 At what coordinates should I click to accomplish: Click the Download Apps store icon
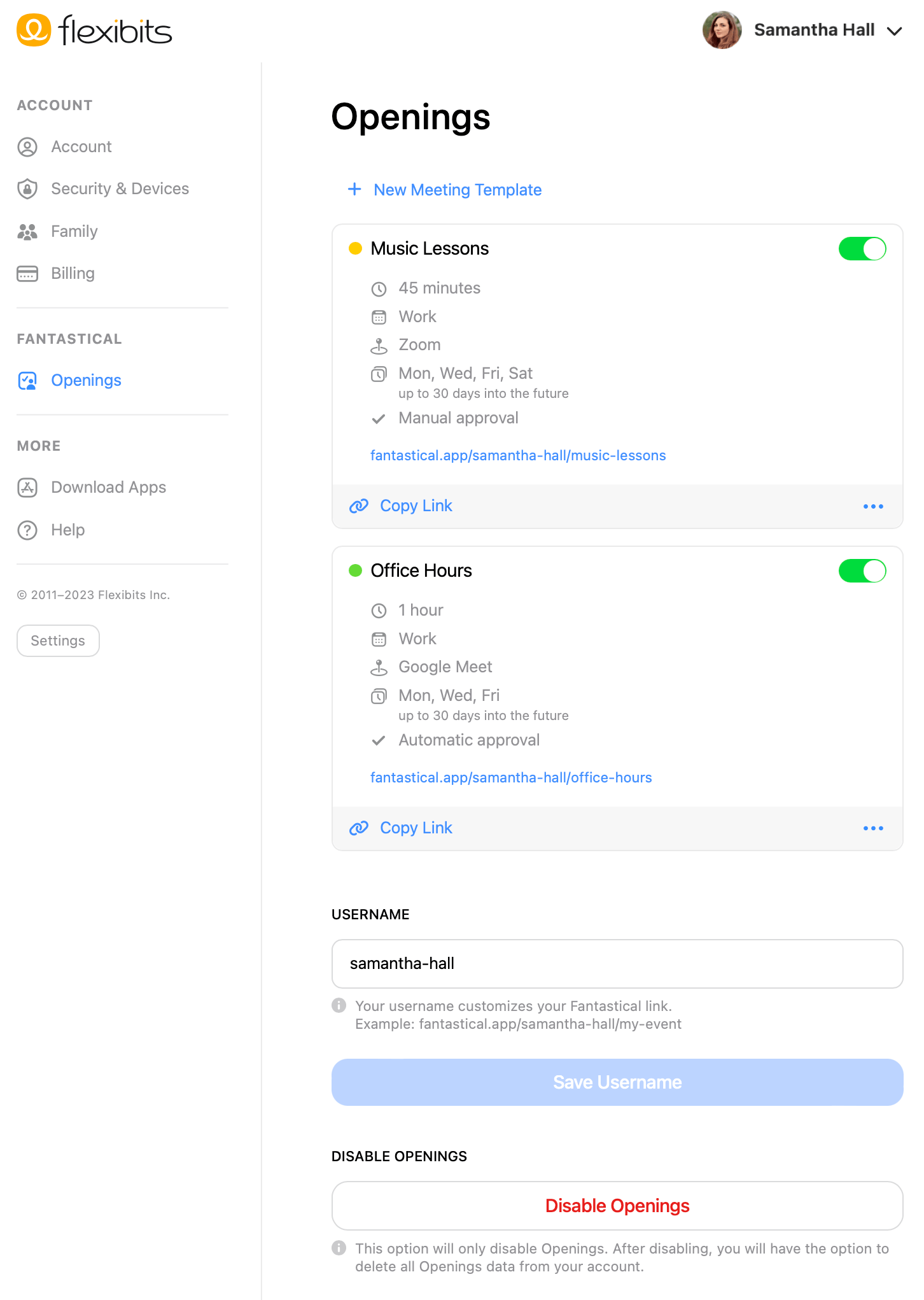click(x=27, y=488)
